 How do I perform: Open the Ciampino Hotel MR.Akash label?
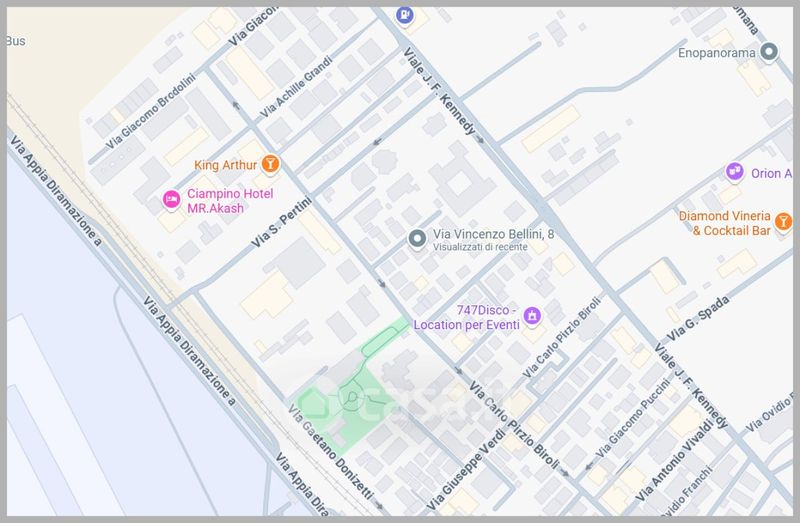(230, 201)
